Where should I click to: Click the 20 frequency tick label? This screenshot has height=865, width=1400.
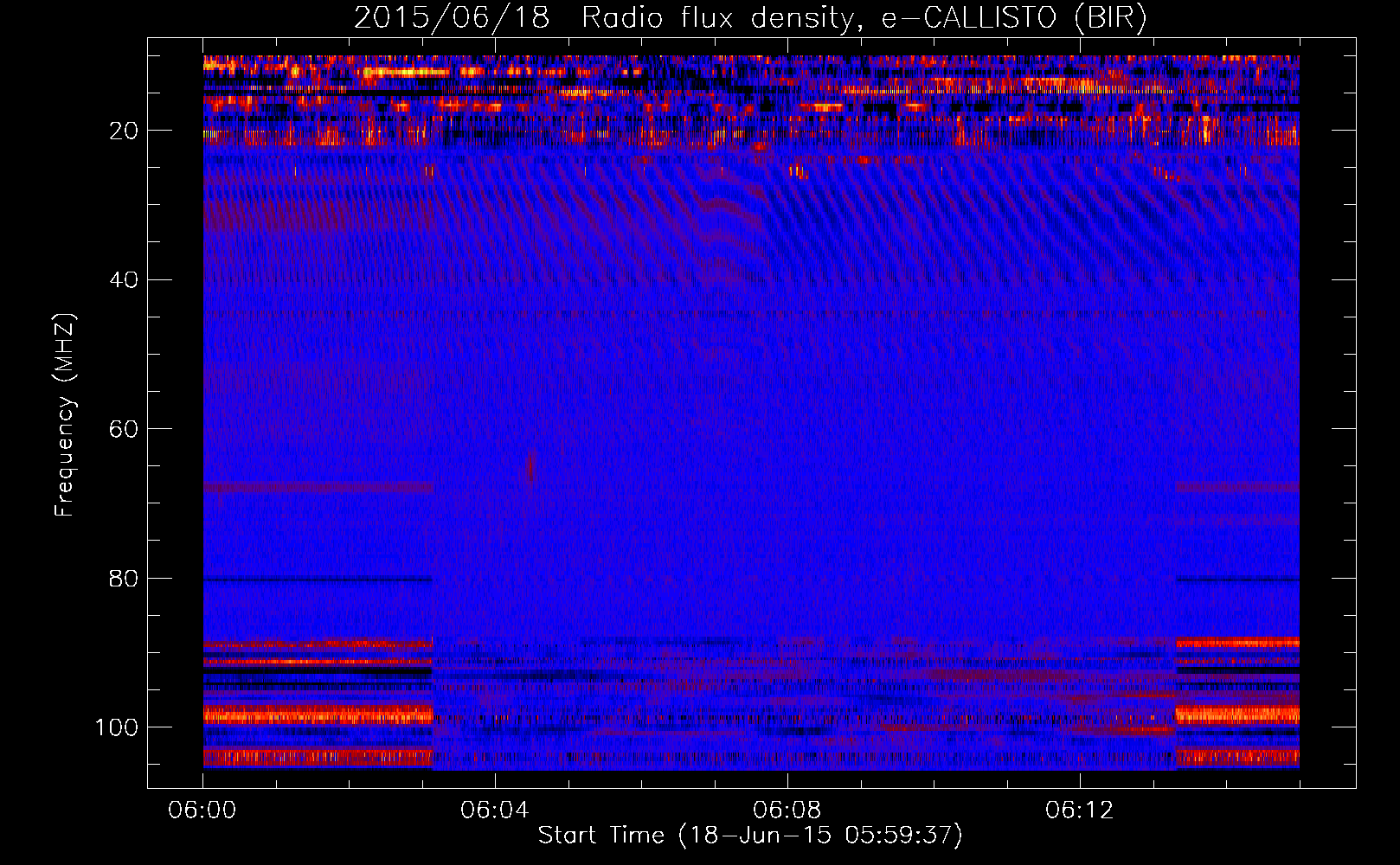[124, 131]
